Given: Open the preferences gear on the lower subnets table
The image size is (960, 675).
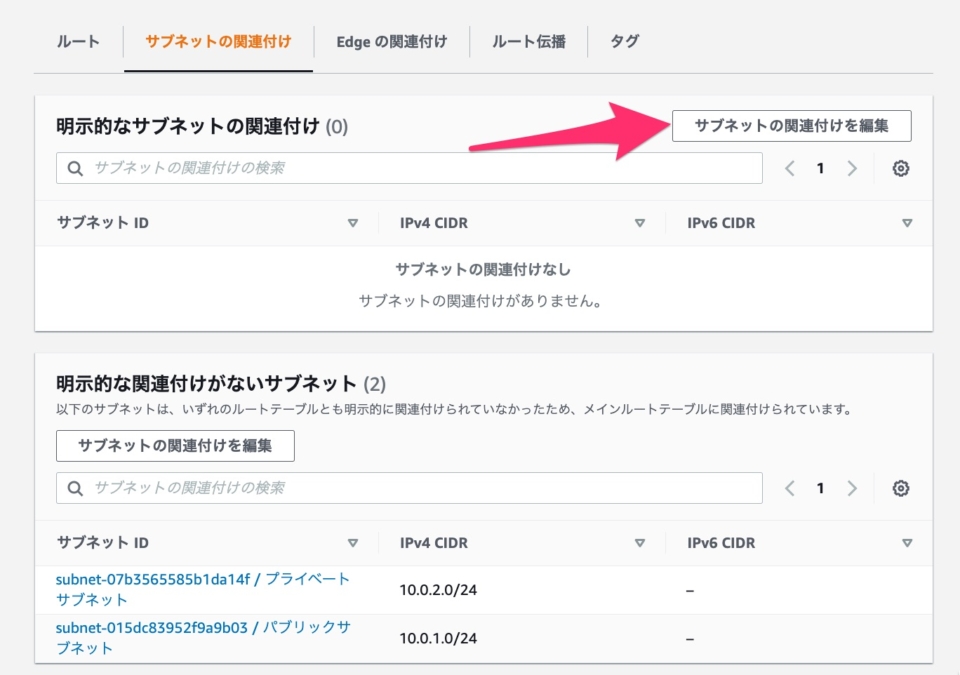Looking at the screenshot, I should (x=901, y=488).
